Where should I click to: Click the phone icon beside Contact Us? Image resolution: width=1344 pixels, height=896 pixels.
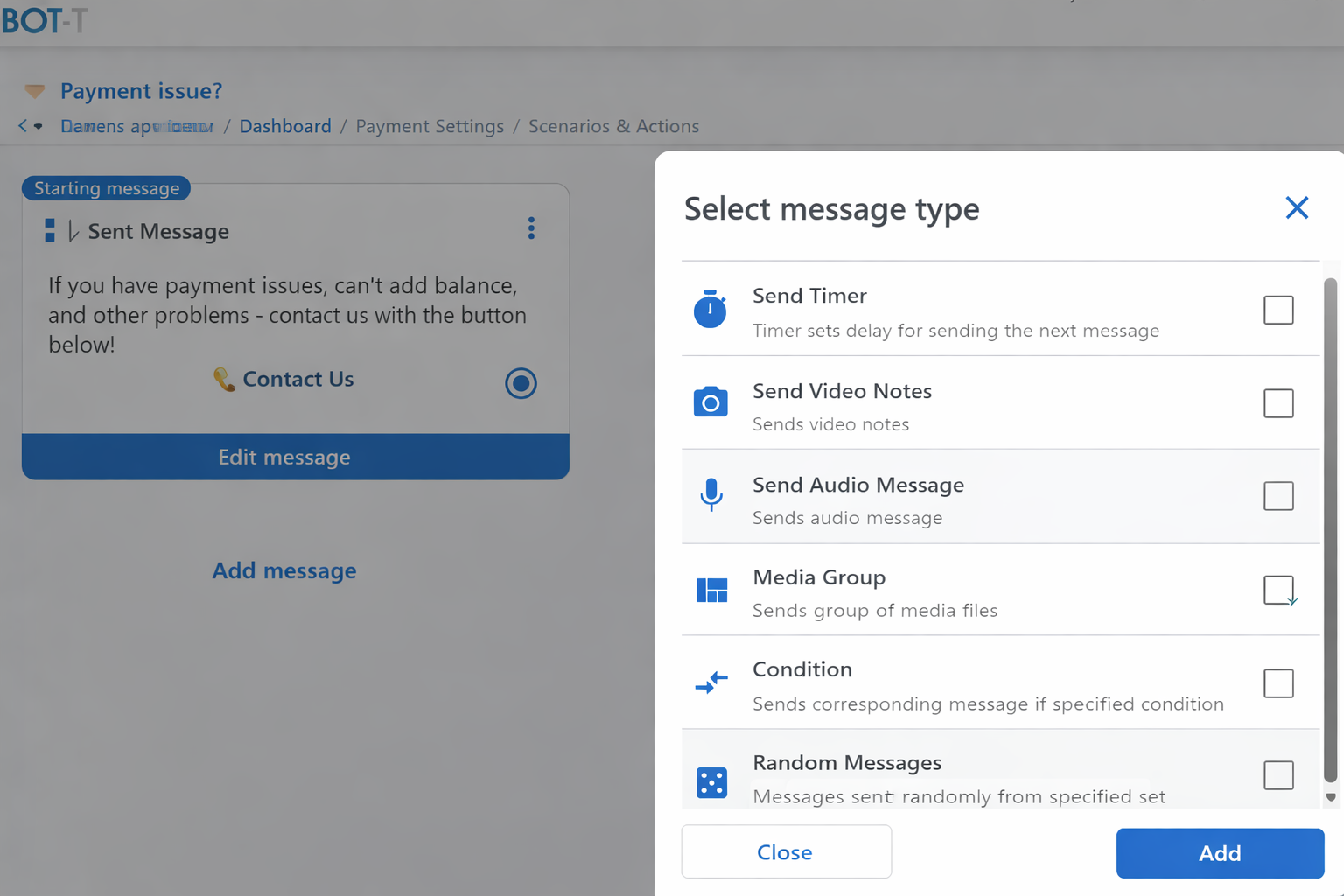(x=224, y=379)
